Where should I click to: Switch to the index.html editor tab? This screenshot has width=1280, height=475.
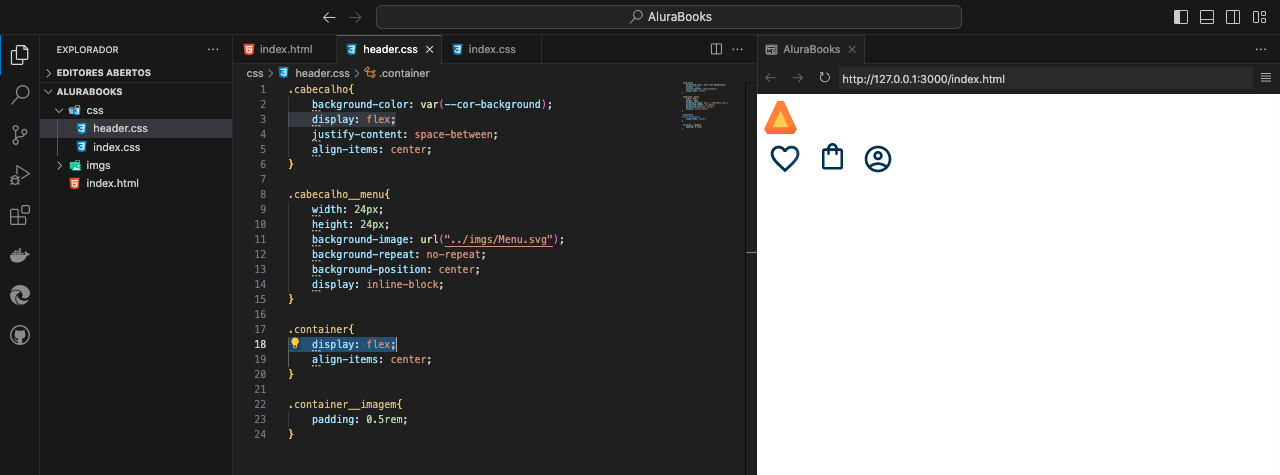click(285, 49)
